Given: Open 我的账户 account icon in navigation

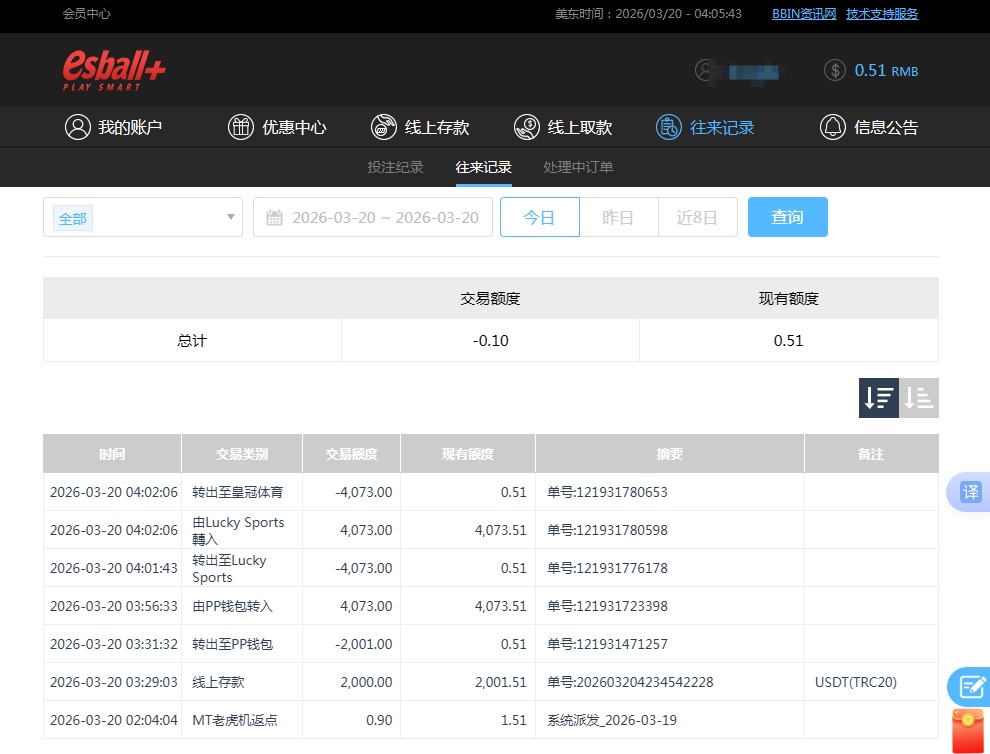Looking at the screenshot, I should coord(78,127).
